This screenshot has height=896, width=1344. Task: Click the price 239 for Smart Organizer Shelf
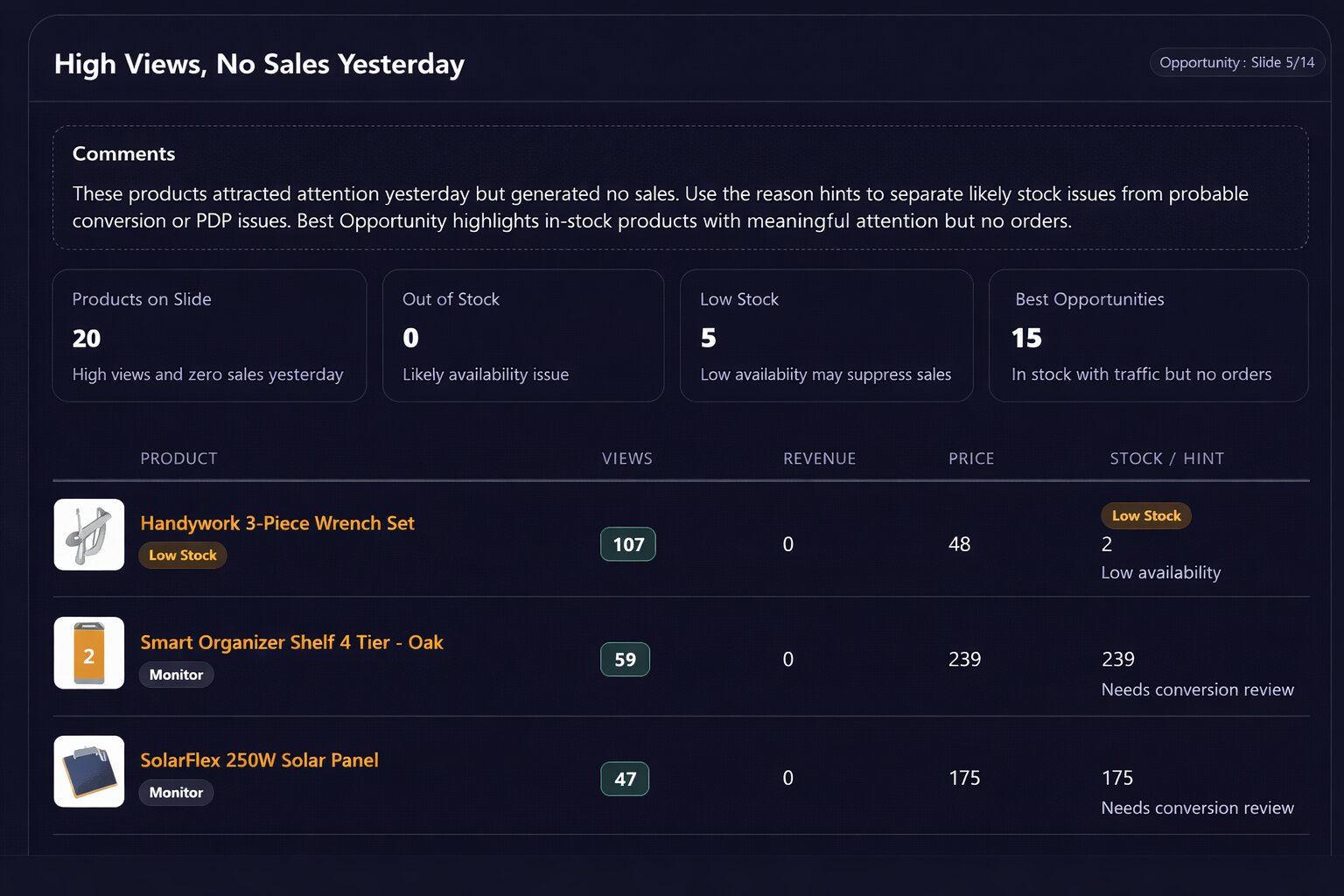coord(964,659)
